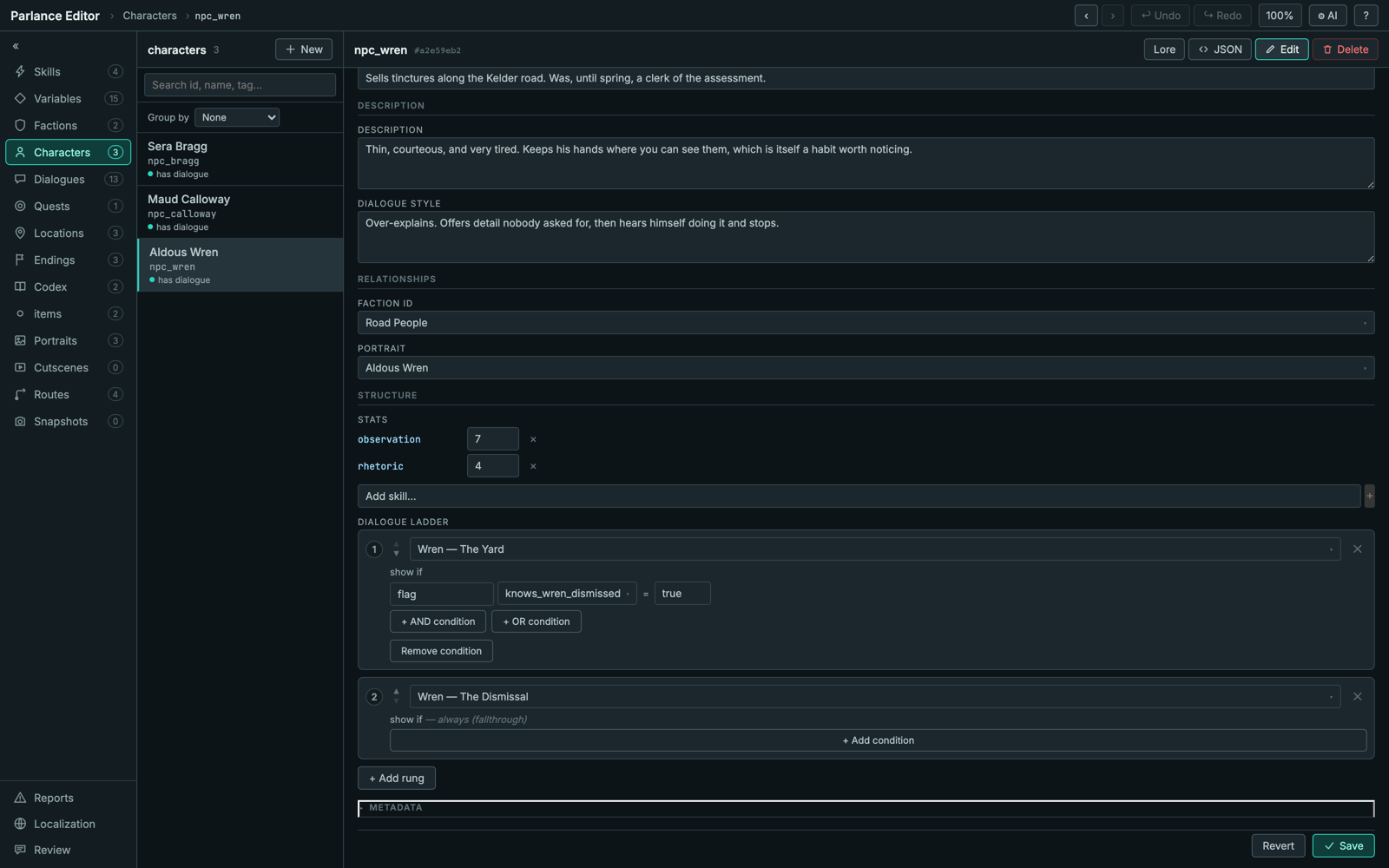Open the Skills section

[x=68, y=72]
